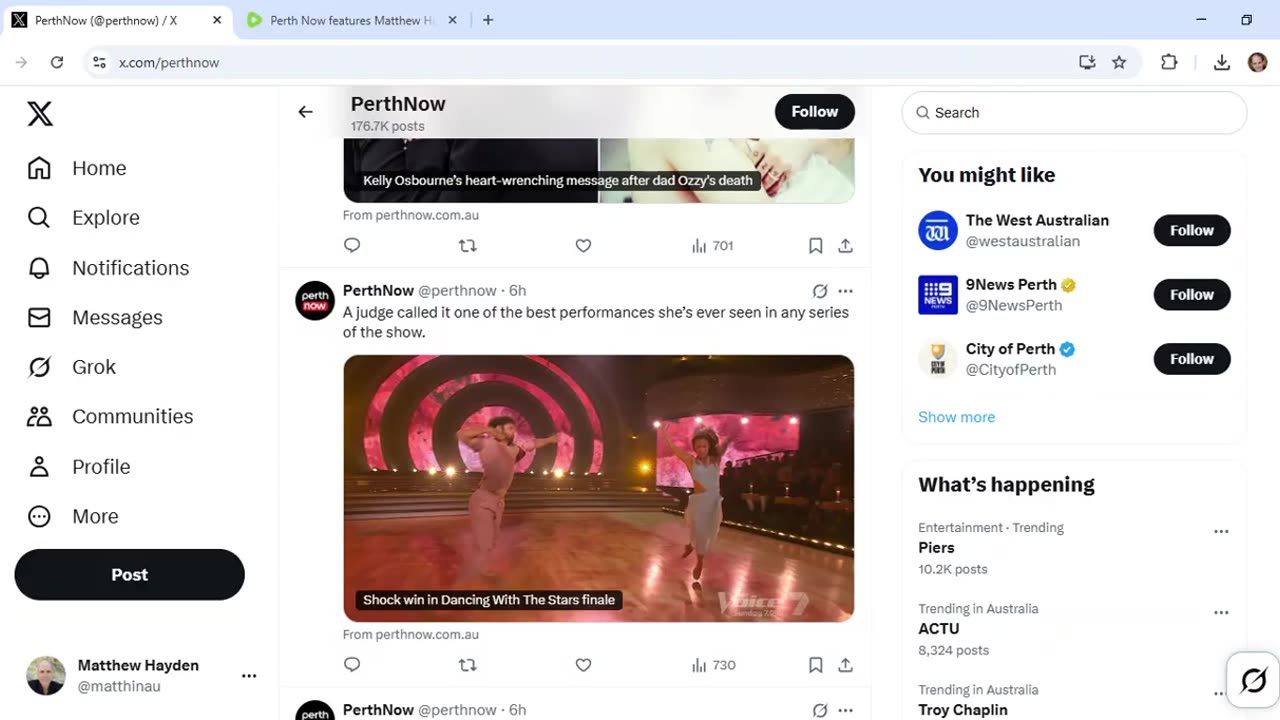
Task: Close the PerthNow X browser tab
Action: tap(217, 20)
